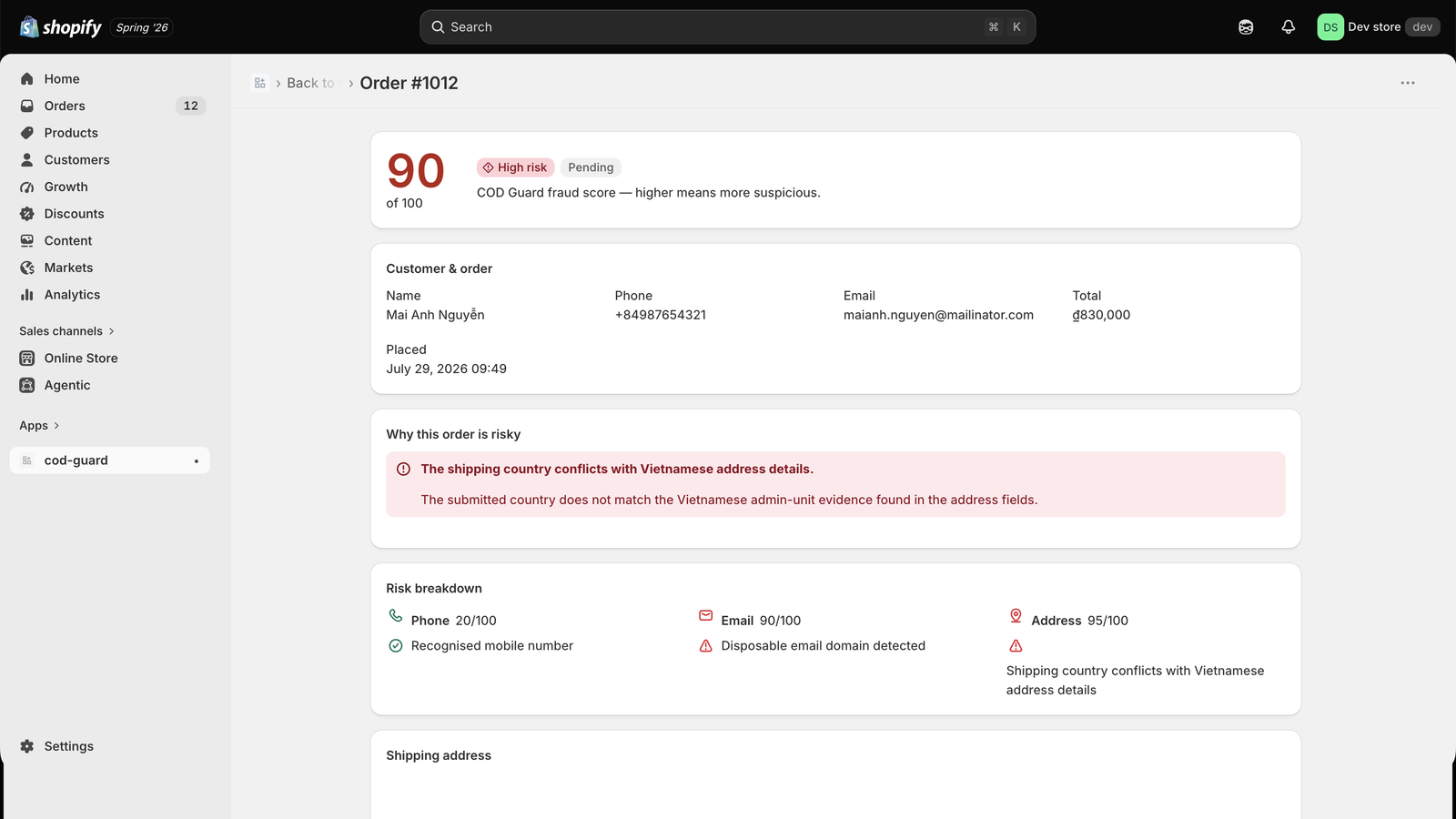Click the Back to breadcrumb link
This screenshot has width=1456, height=819.
pyautogui.click(x=311, y=83)
